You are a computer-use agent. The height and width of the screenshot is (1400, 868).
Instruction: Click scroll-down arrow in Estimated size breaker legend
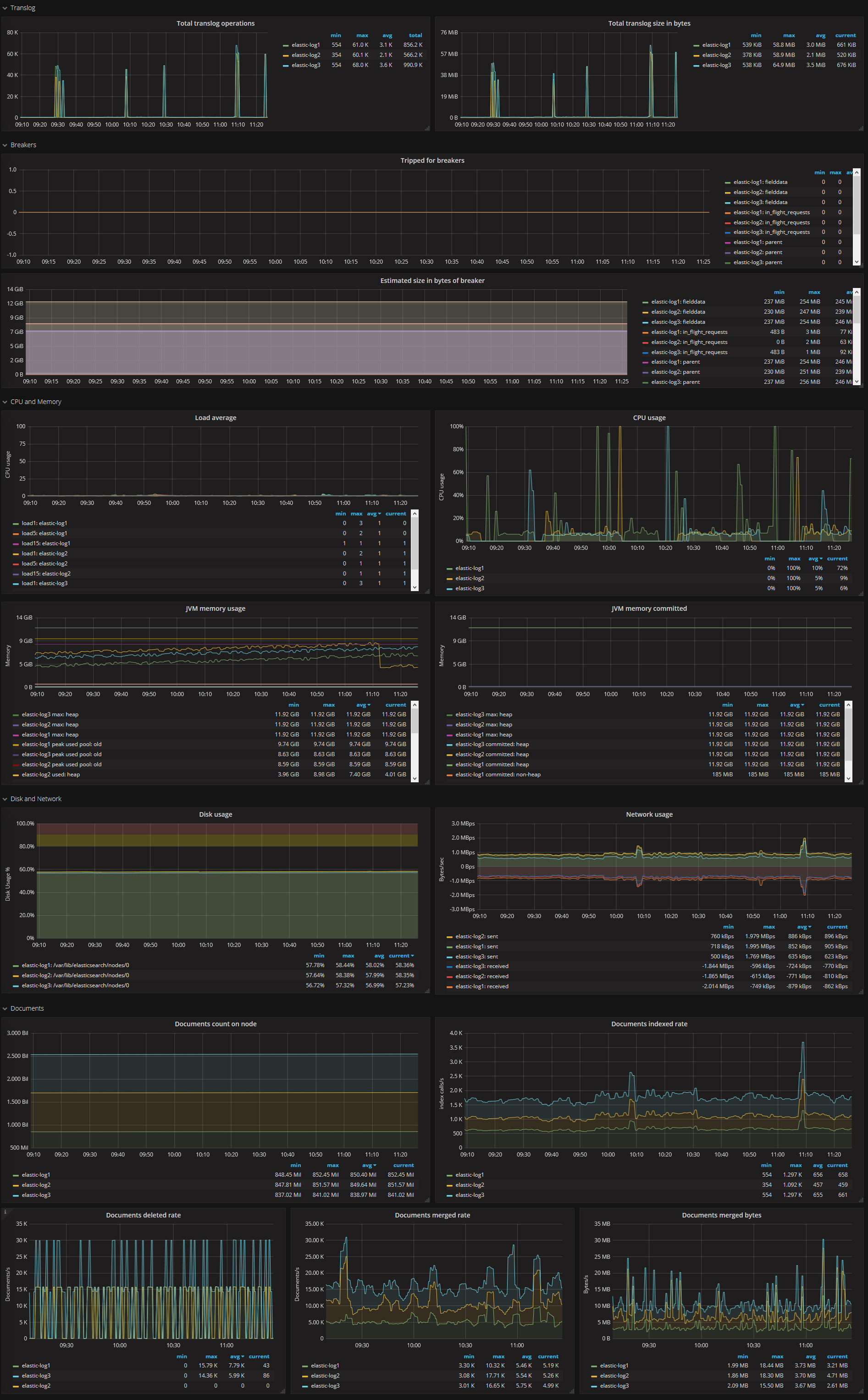click(857, 381)
